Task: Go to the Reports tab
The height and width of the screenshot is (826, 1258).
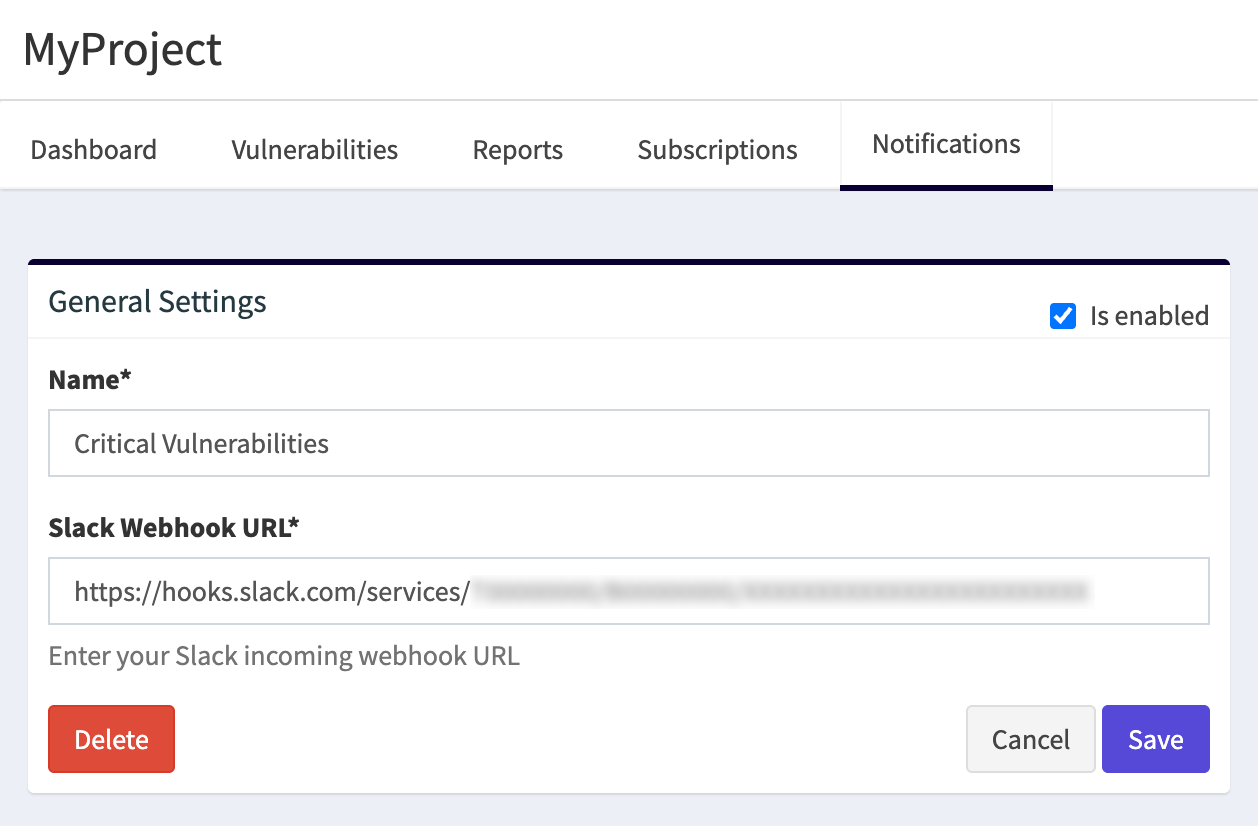Action: [517, 150]
